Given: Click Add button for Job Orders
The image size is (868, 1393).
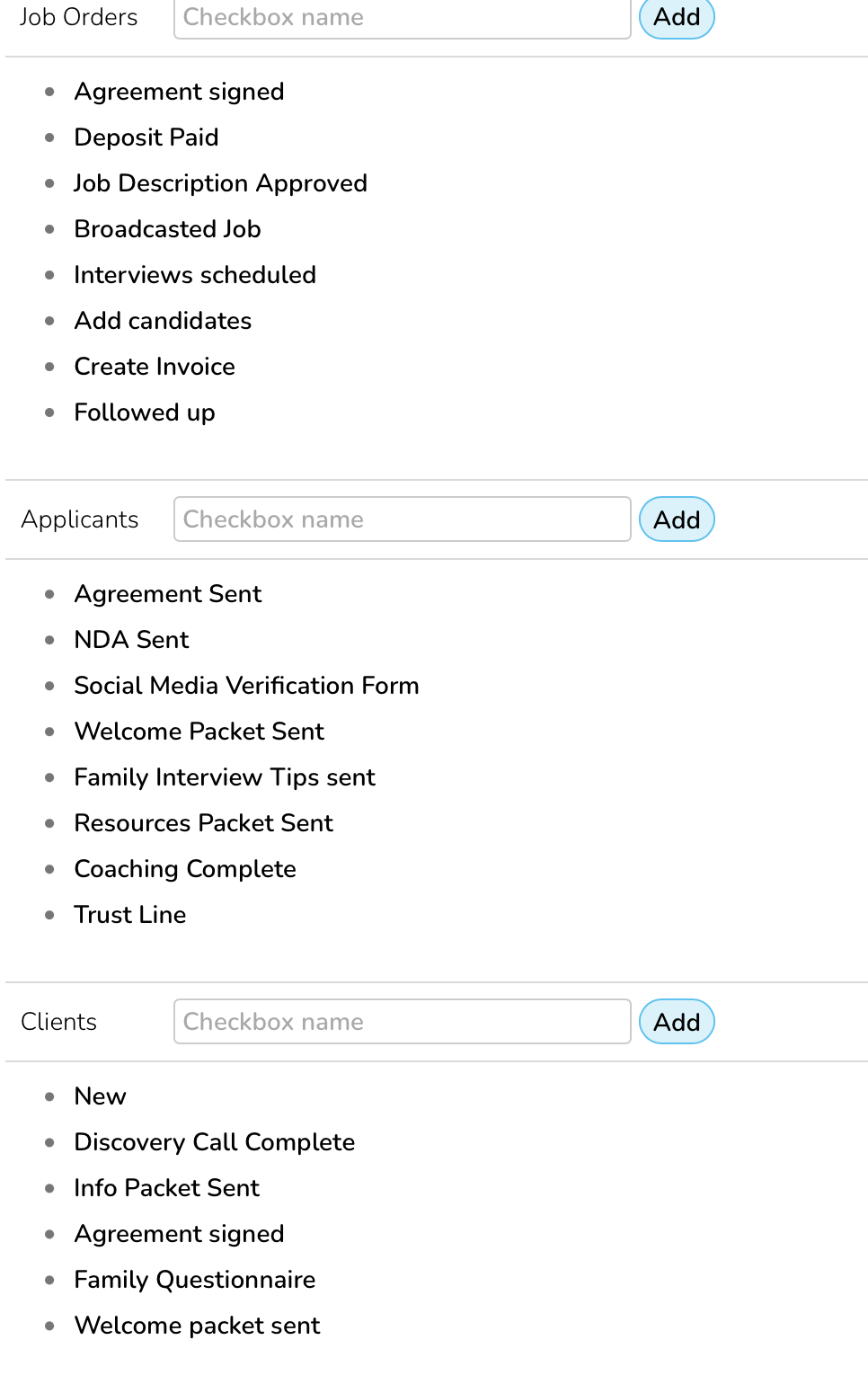Looking at the screenshot, I should [x=676, y=18].
